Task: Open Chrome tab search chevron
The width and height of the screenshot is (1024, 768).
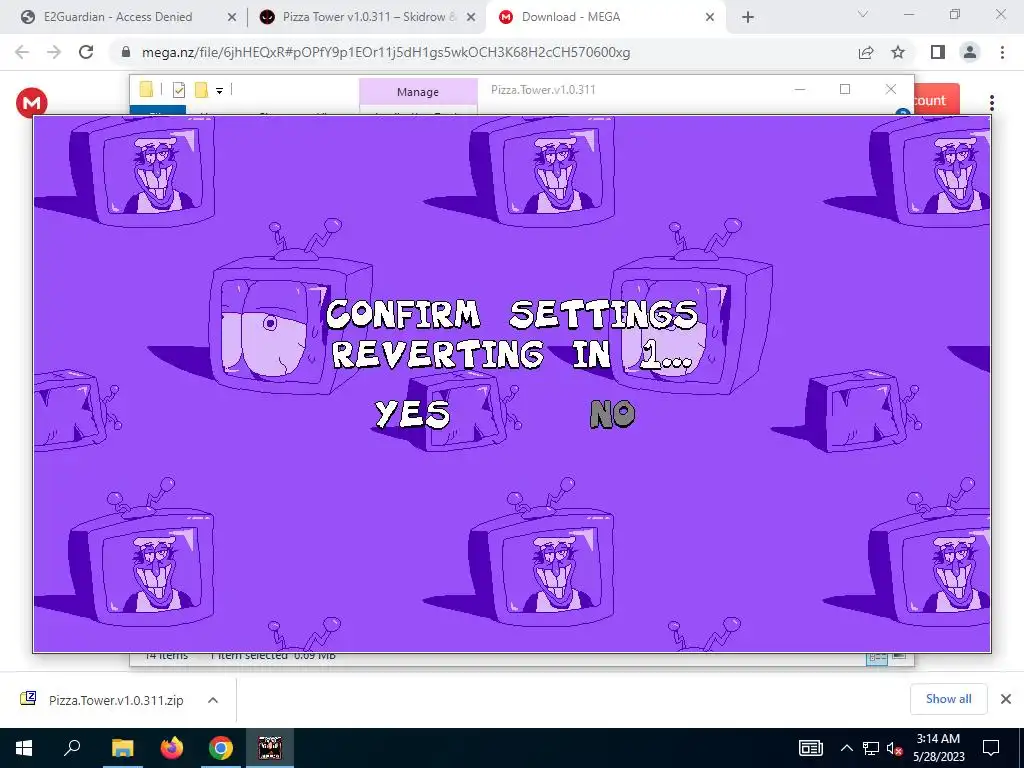Action: tap(863, 14)
